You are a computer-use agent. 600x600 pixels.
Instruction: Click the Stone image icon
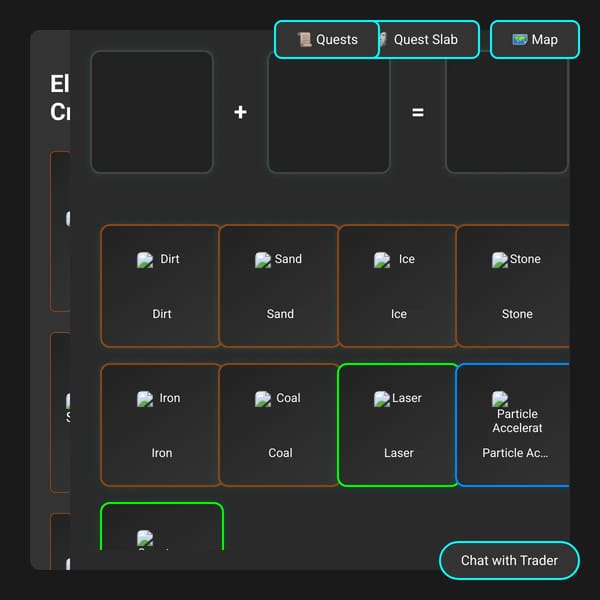pos(500,260)
